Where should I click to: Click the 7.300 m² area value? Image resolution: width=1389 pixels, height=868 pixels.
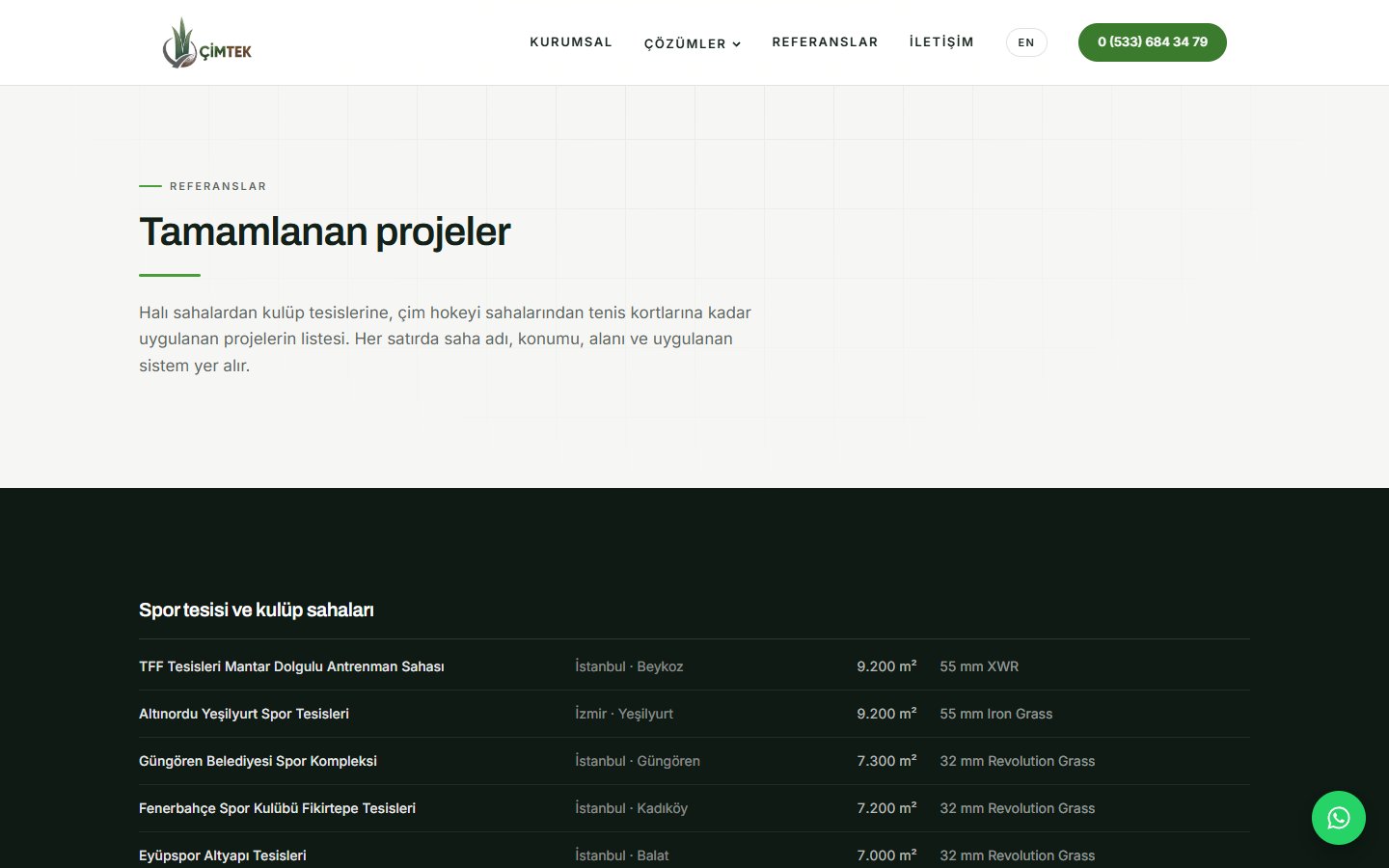(886, 761)
